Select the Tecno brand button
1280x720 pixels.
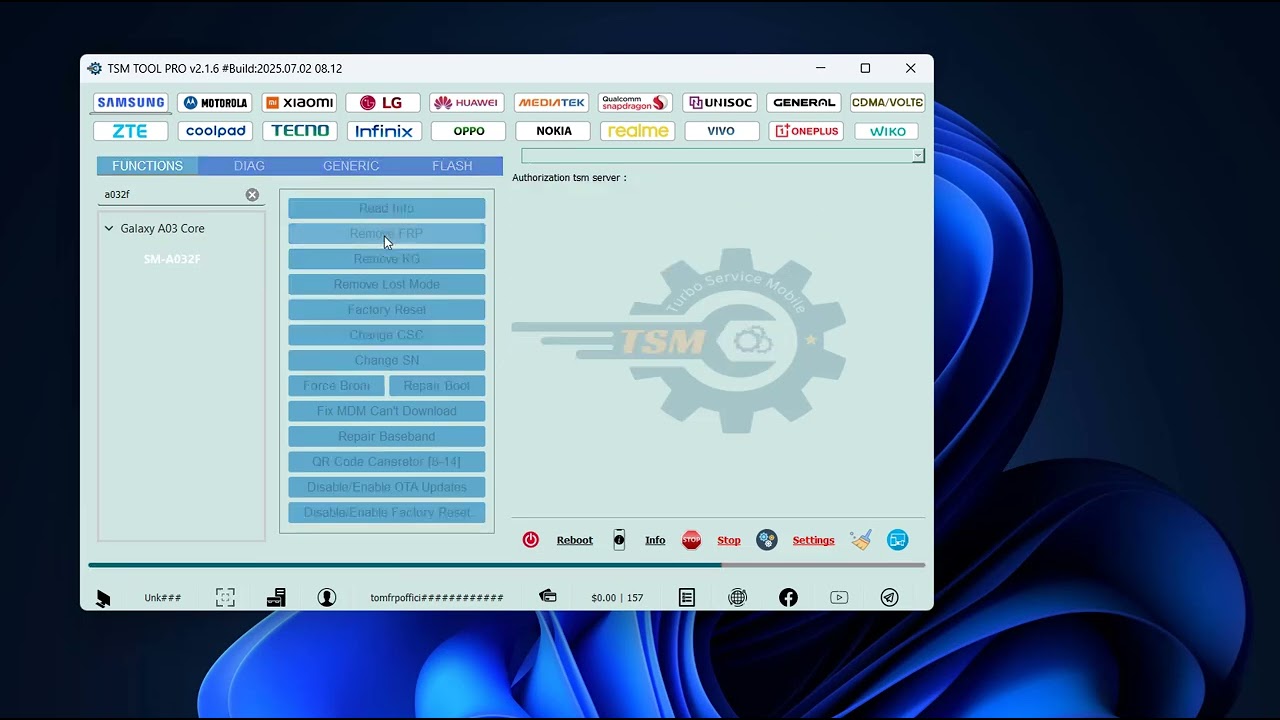299,131
